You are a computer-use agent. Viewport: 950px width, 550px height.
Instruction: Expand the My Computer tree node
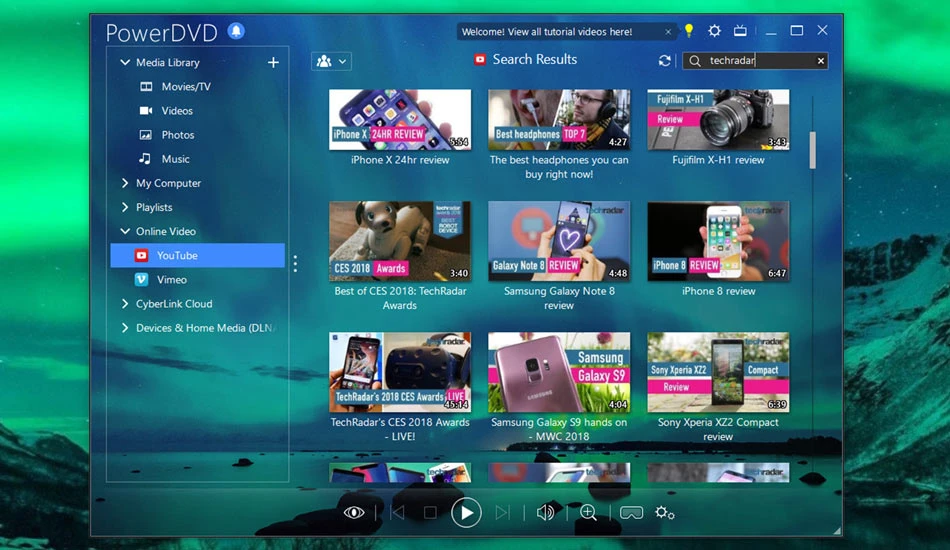(x=125, y=183)
